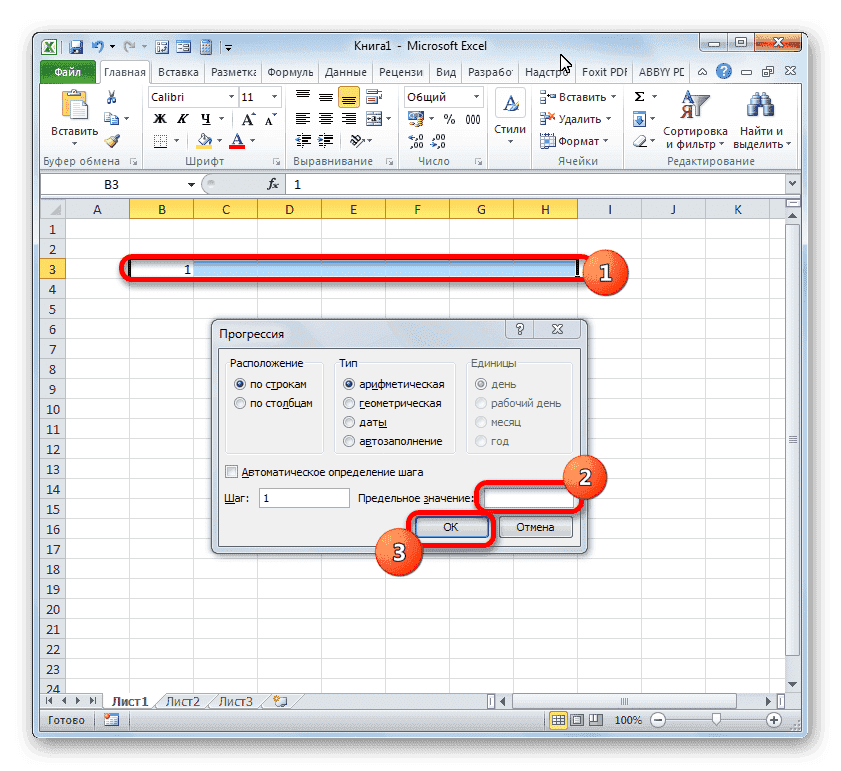The image size is (841, 771).
Task: Click center alignment icon in Выравнивание group
Action: pyautogui.click(x=324, y=118)
